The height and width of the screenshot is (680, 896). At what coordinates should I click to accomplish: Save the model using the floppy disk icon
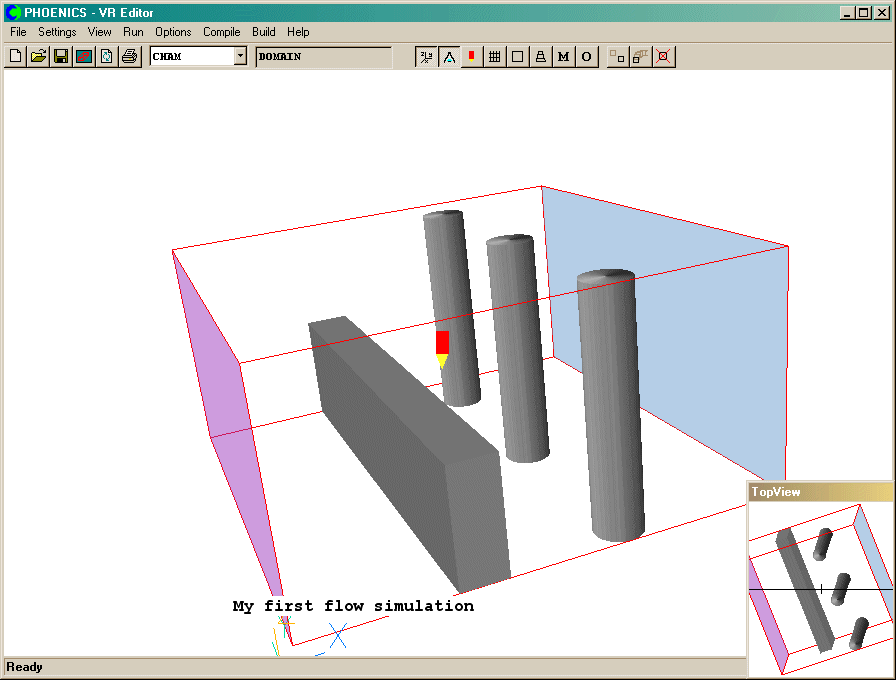tap(61, 57)
